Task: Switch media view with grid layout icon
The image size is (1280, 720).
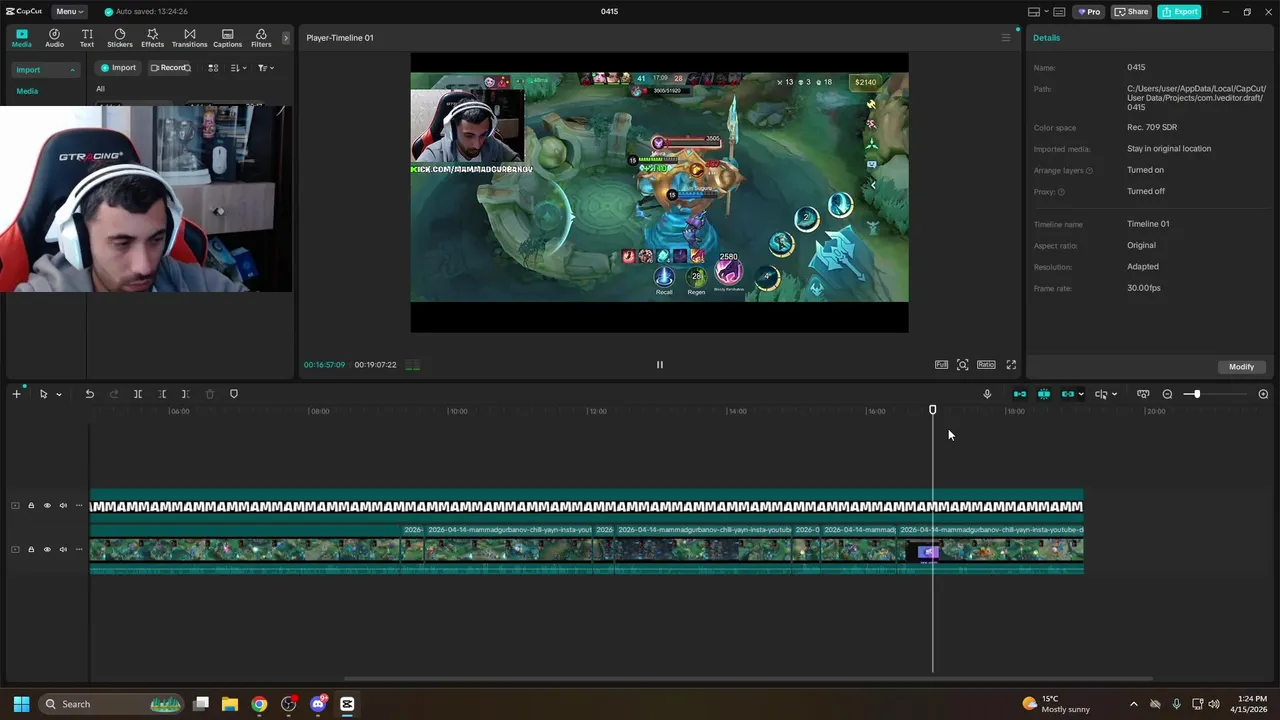Action: tap(213, 68)
